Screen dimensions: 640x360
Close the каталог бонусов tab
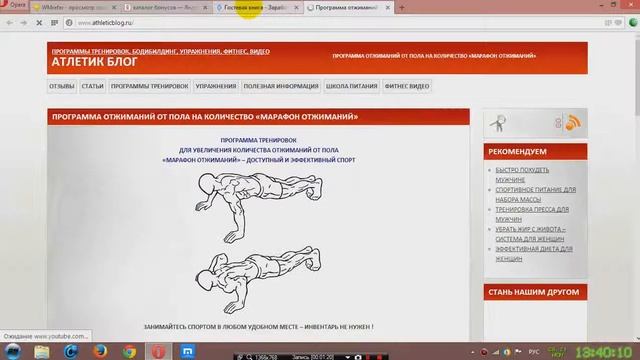(205, 7)
